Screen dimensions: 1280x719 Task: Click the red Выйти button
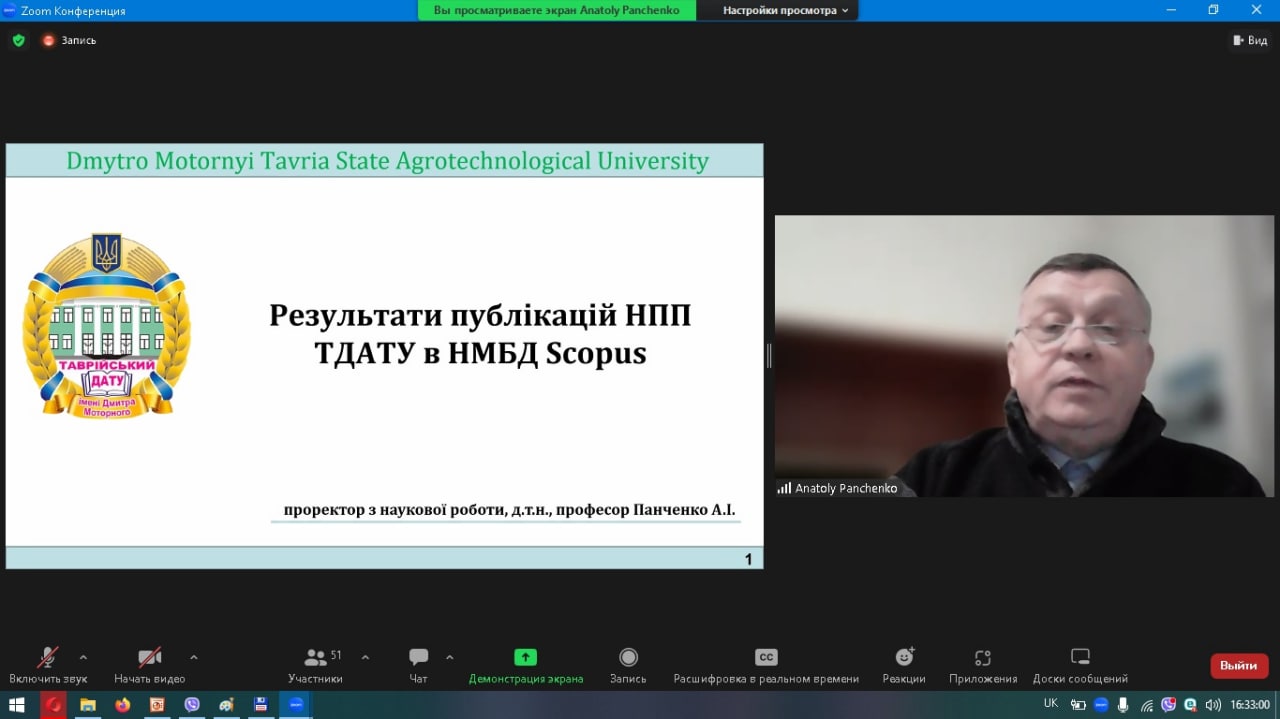click(x=1238, y=666)
